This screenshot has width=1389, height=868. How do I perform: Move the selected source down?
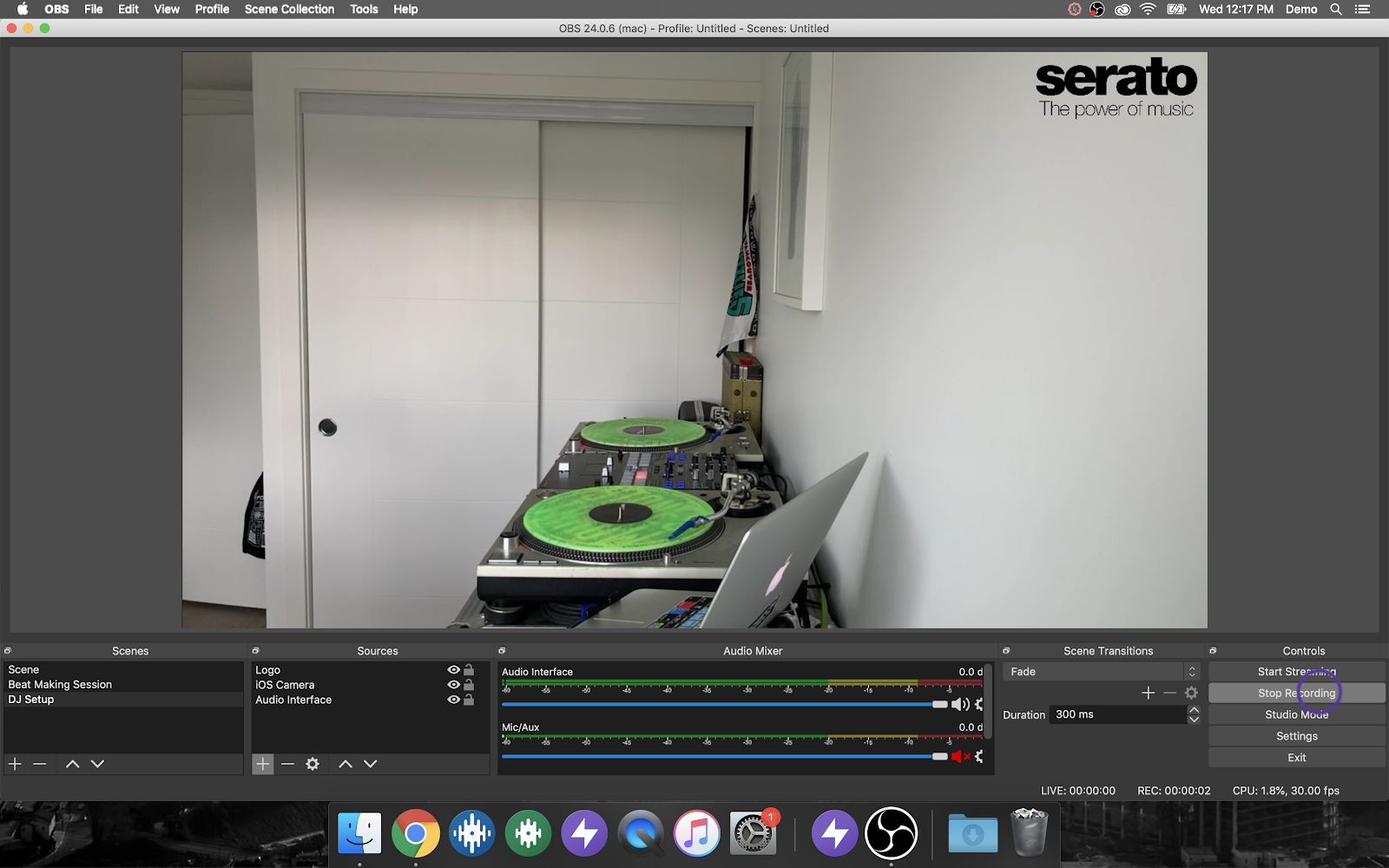[371, 764]
